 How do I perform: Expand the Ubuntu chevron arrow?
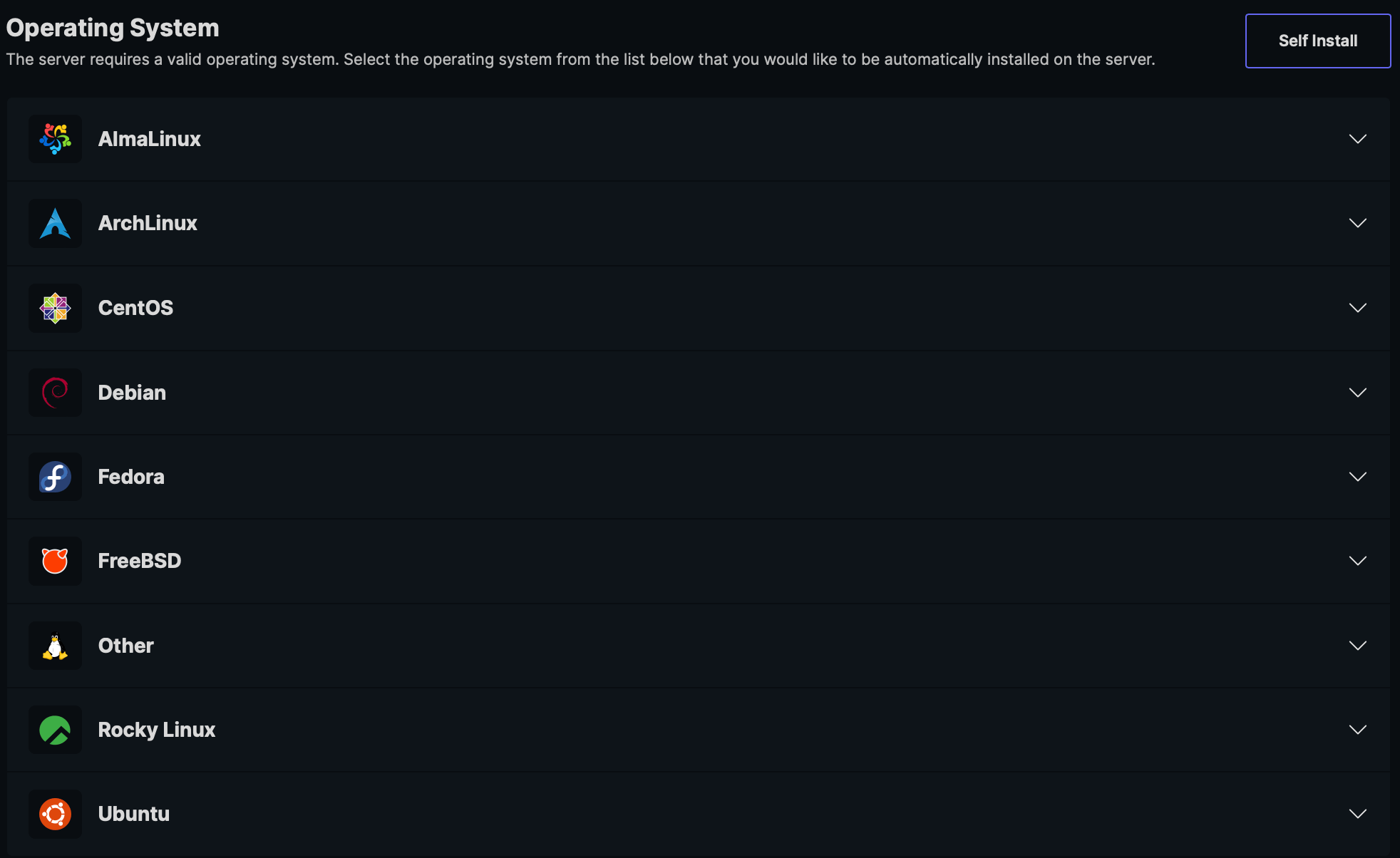coord(1357,814)
